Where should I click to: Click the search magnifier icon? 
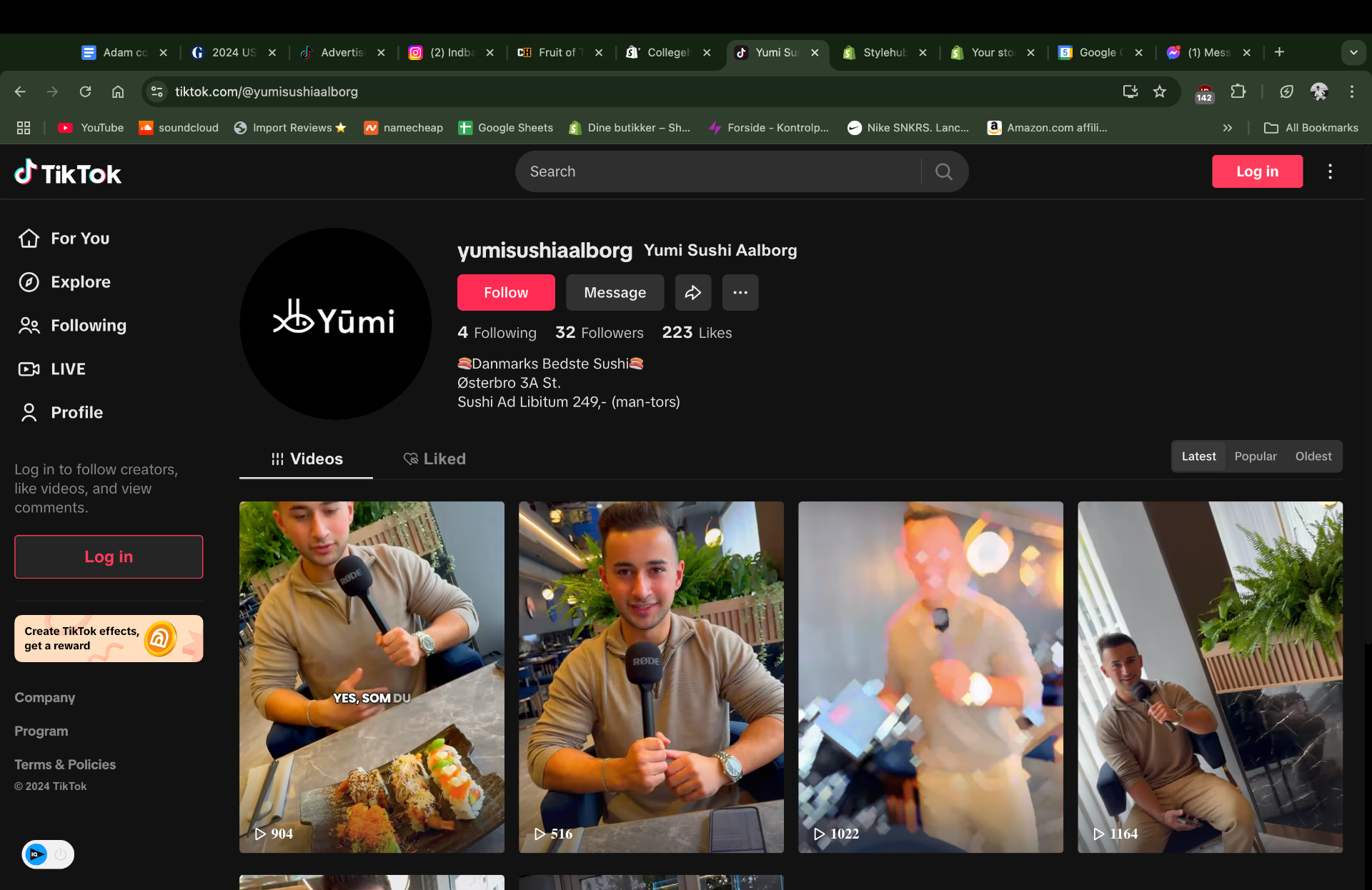[x=943, y=171]
